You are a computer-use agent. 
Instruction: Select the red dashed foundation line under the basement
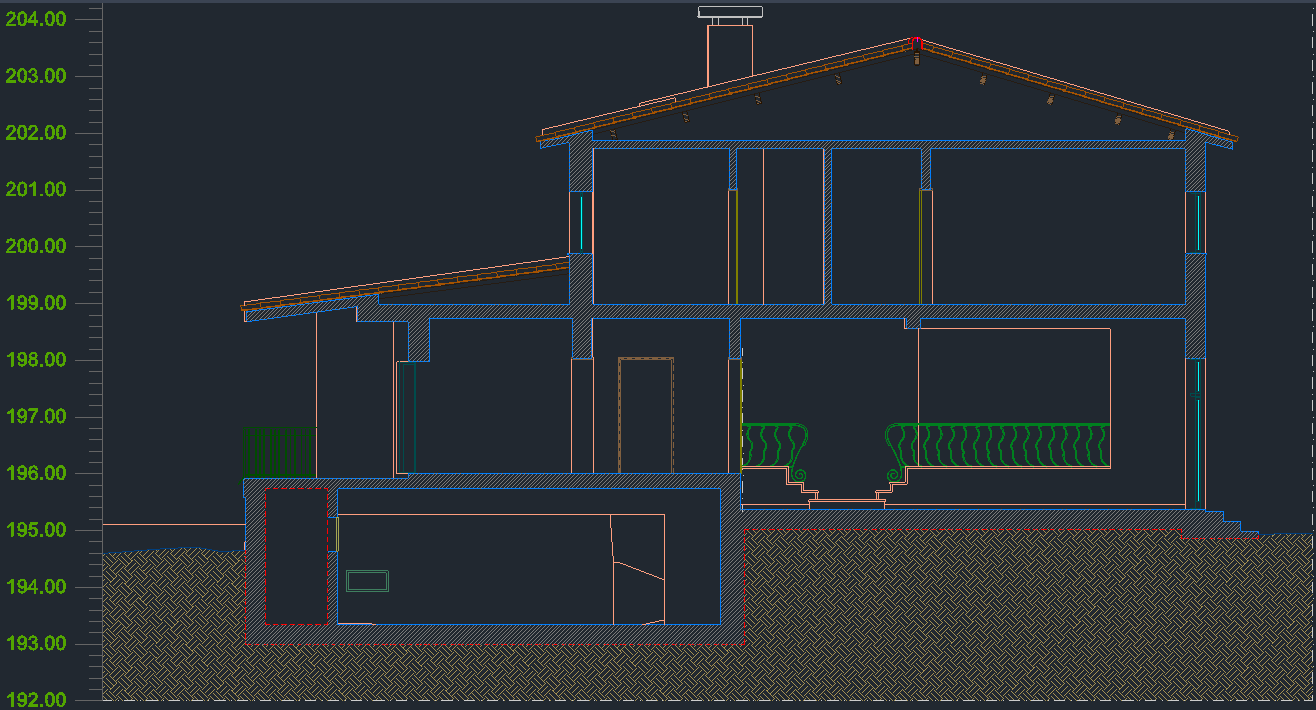pyautogui.click(x=500, y=645)
